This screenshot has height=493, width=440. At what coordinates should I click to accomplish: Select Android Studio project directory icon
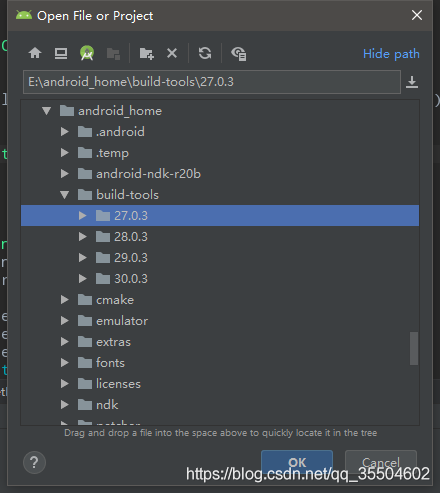pos(87,53)
